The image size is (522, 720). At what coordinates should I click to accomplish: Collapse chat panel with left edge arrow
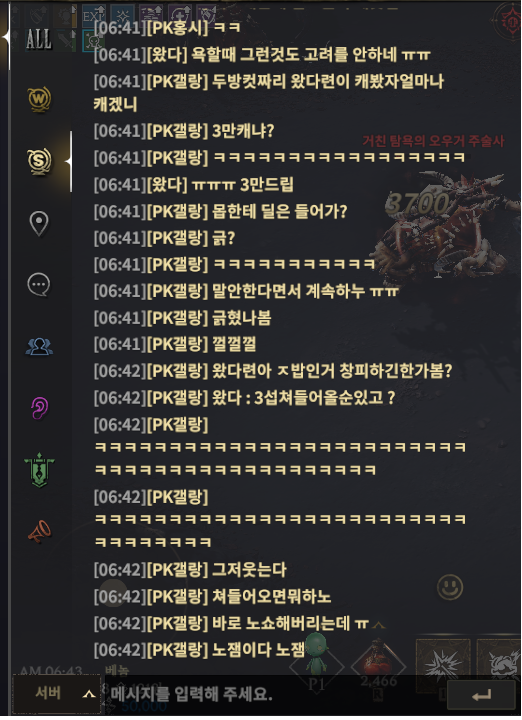[x=5, y=37]
